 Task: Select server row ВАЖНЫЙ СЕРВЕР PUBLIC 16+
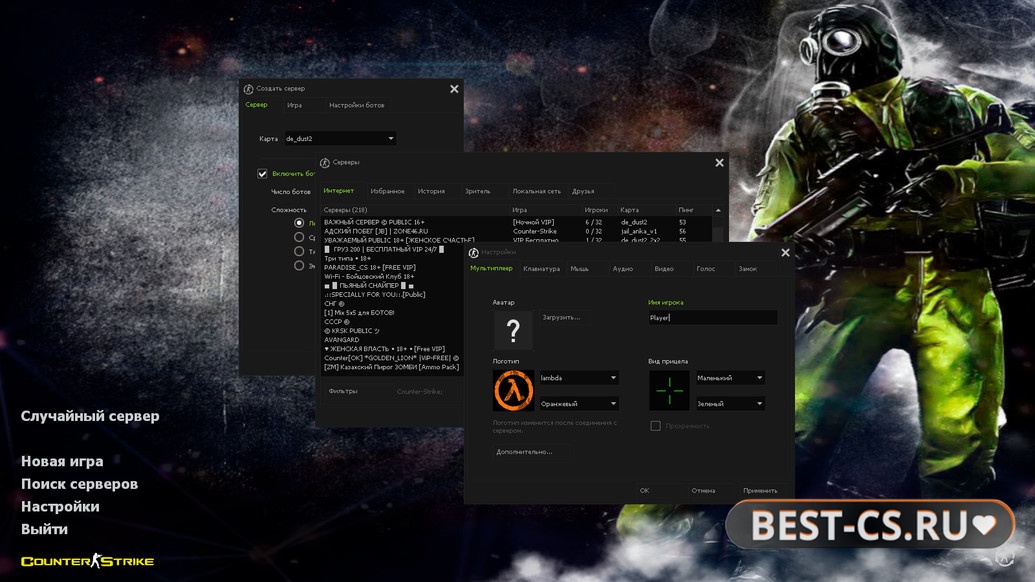[516, 222]
